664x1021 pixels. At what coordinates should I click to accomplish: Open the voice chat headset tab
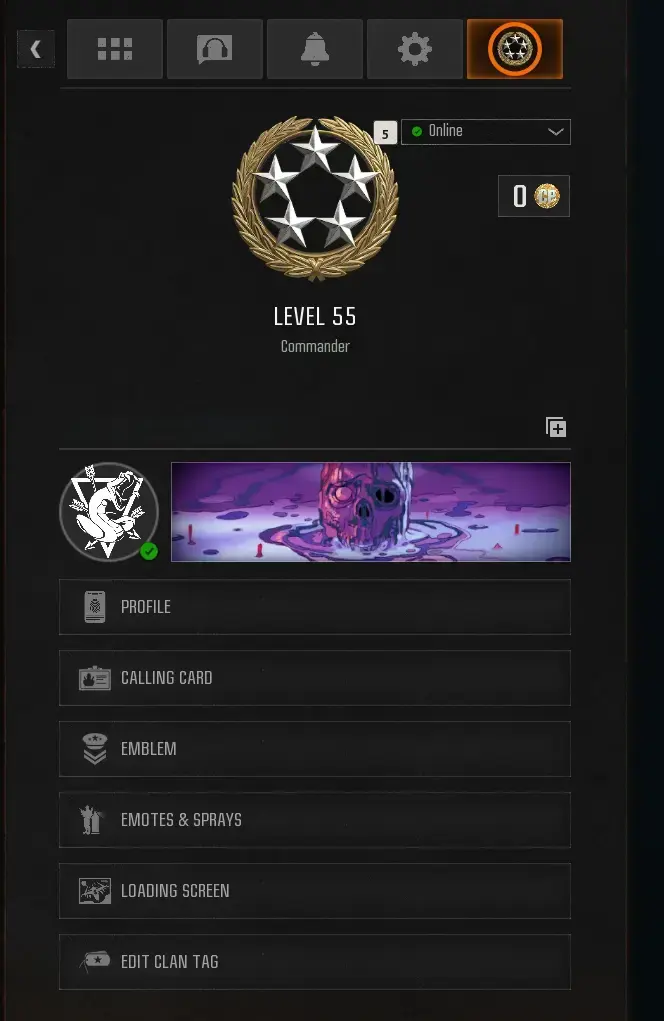215,49
